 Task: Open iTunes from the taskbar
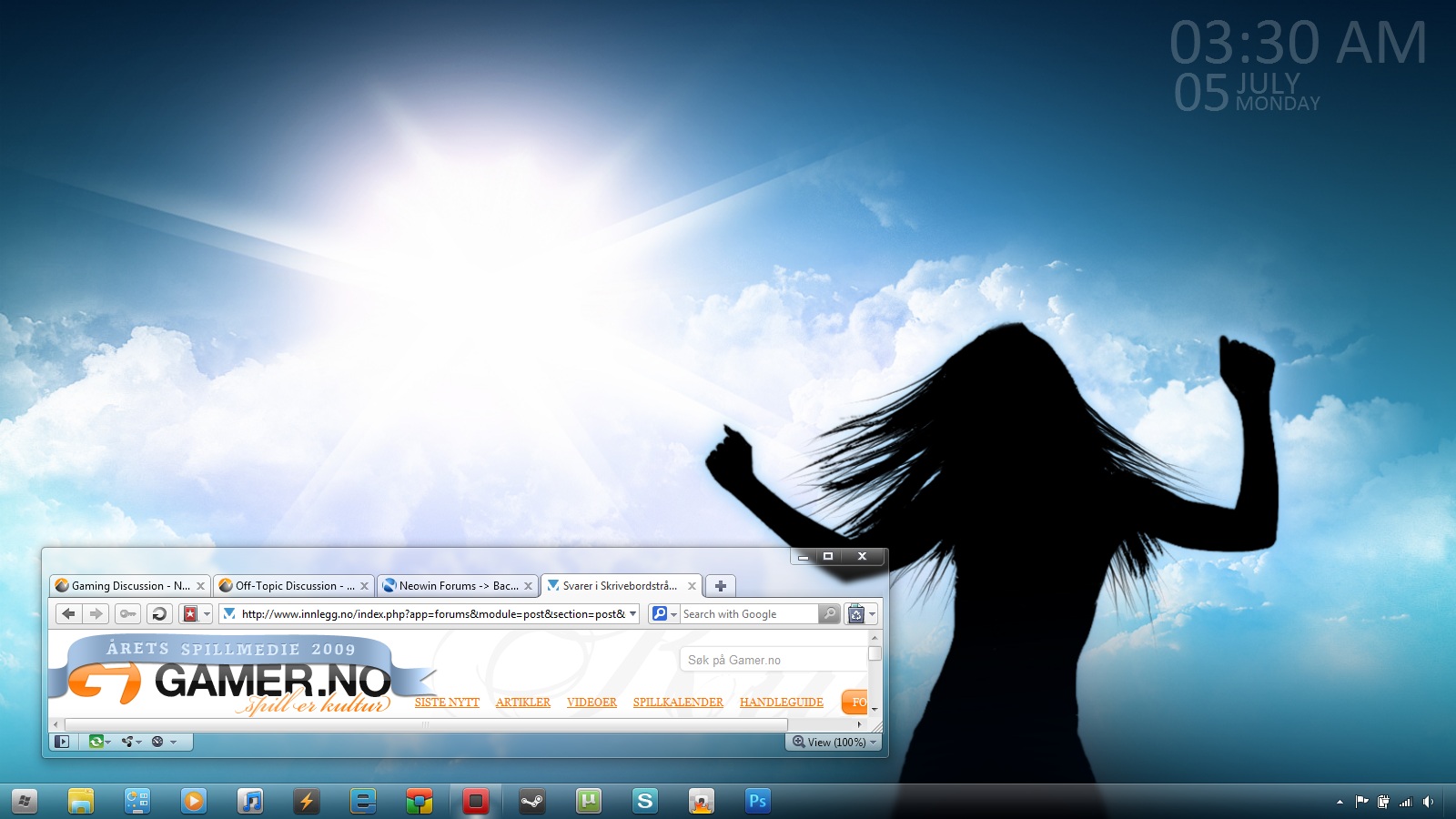tap(250, 801)
